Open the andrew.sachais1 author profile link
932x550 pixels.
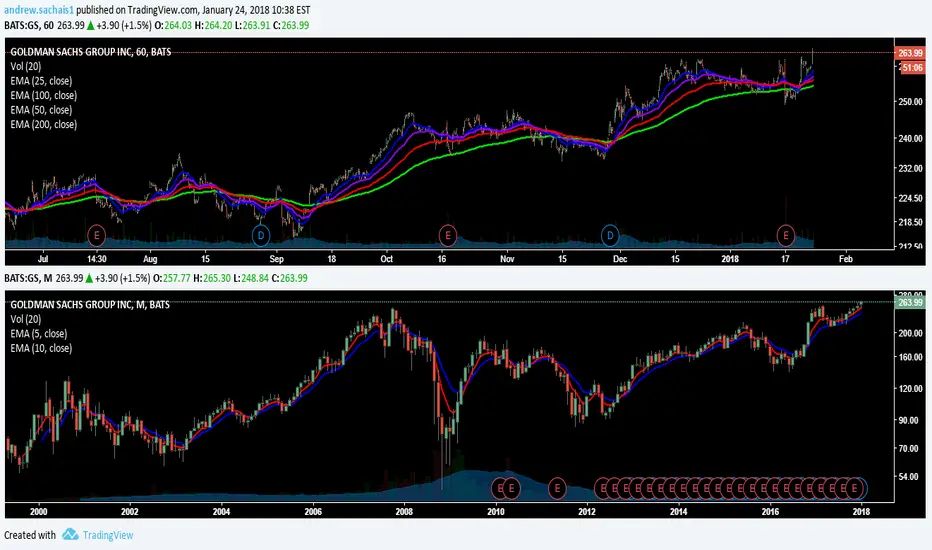39,10
